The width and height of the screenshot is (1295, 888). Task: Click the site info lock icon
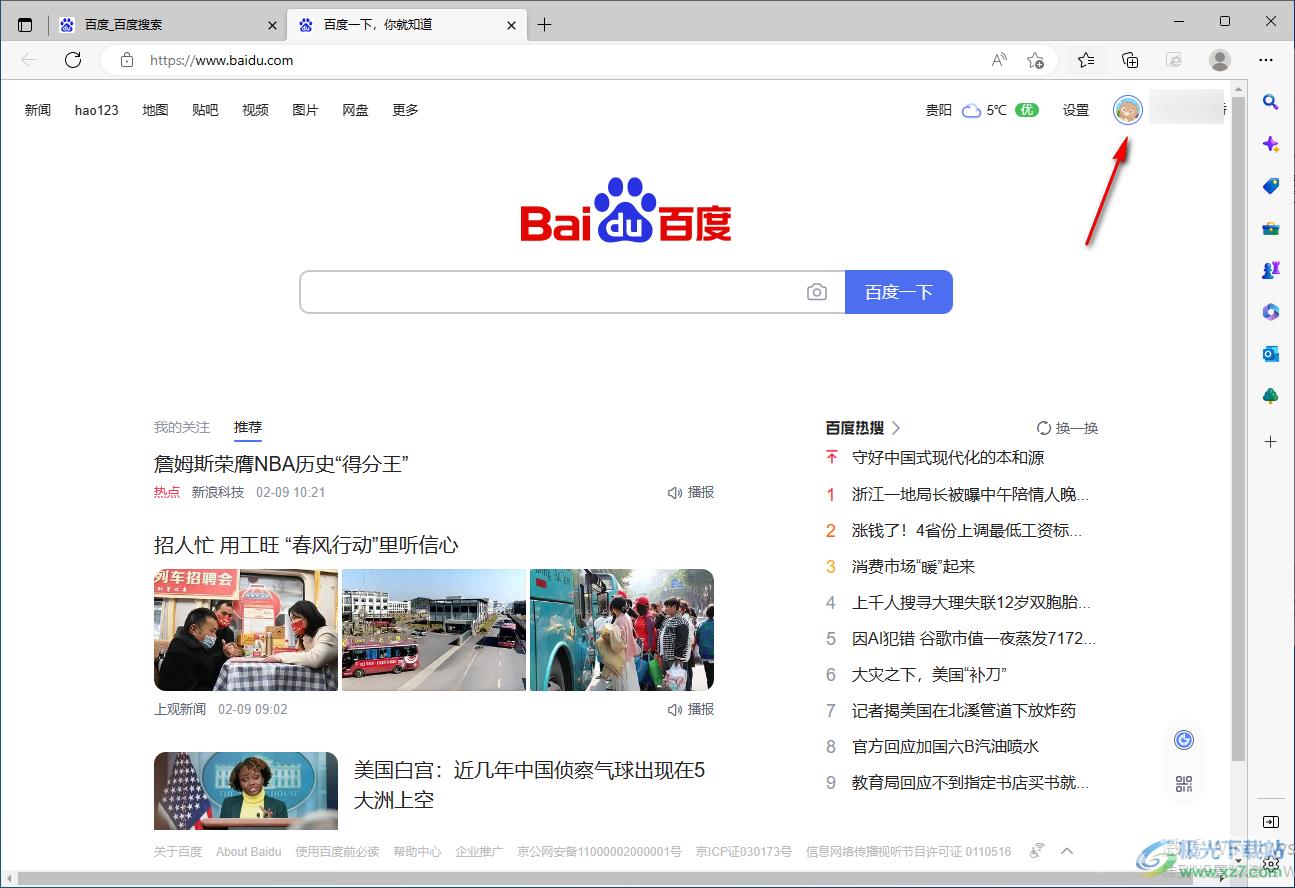pyautogui.click(x=126, y=60)
